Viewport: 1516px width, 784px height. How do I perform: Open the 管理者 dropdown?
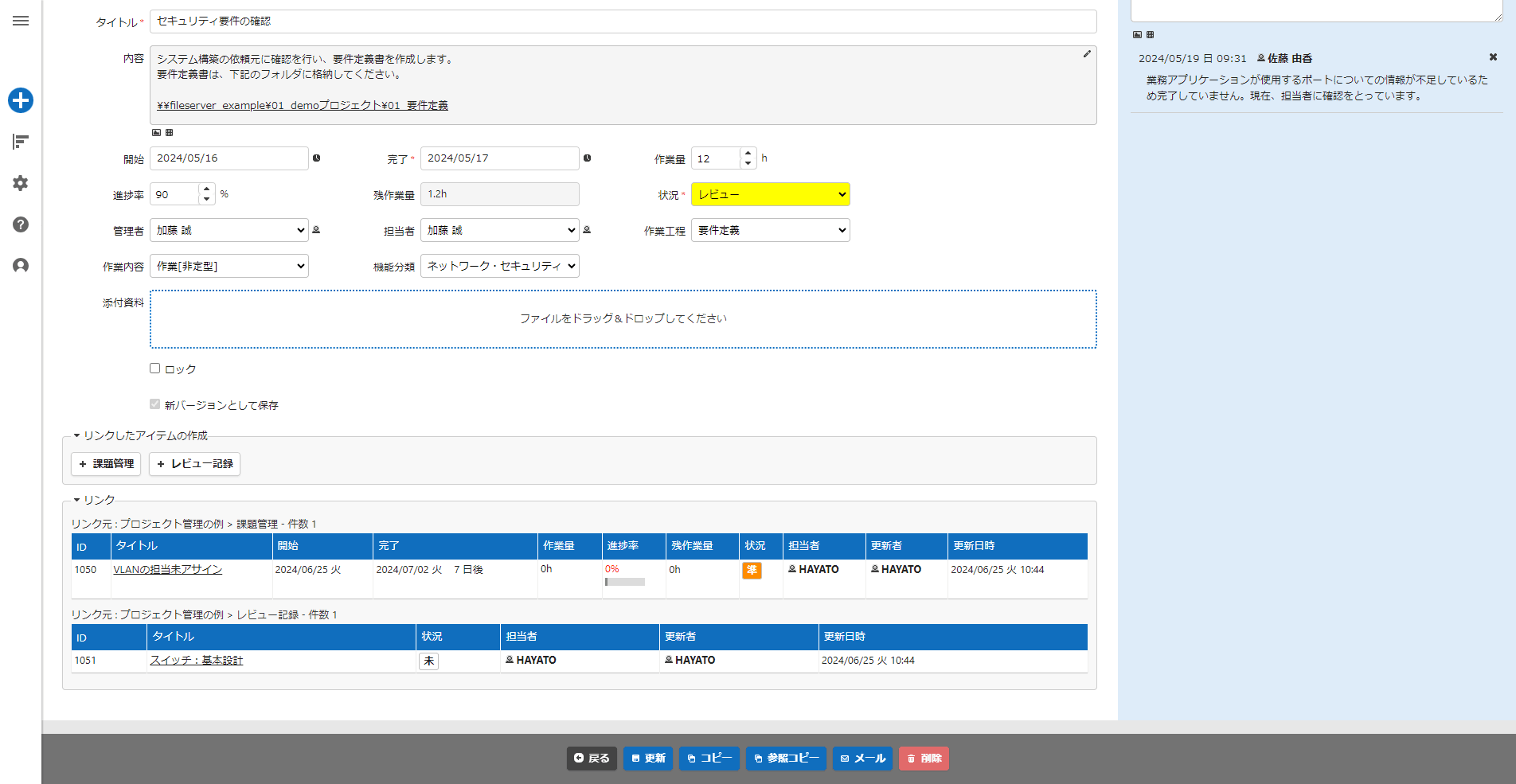tap(229, 230)
